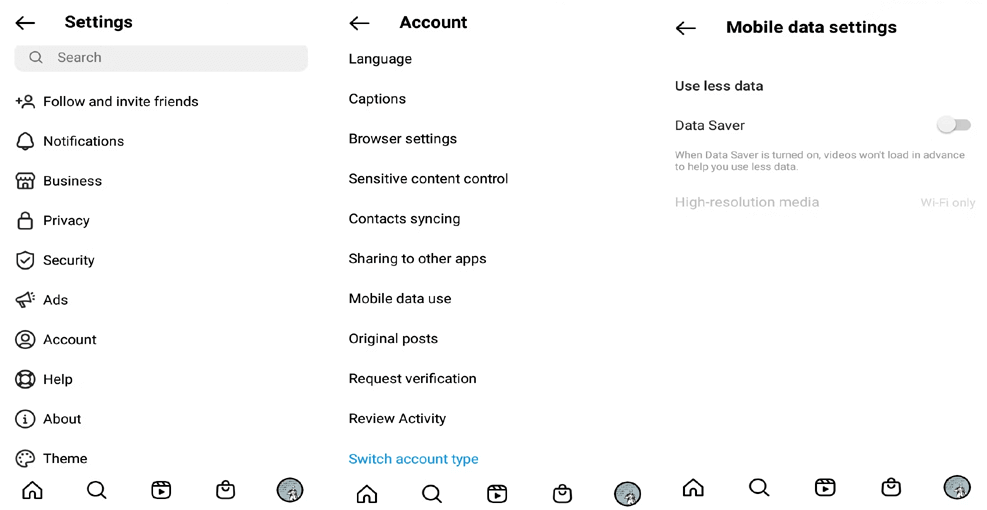The width and height of the screenshot is (987, 510).
Task: Tap Search icon in Settings screen bottom bar
Action: 97,489
